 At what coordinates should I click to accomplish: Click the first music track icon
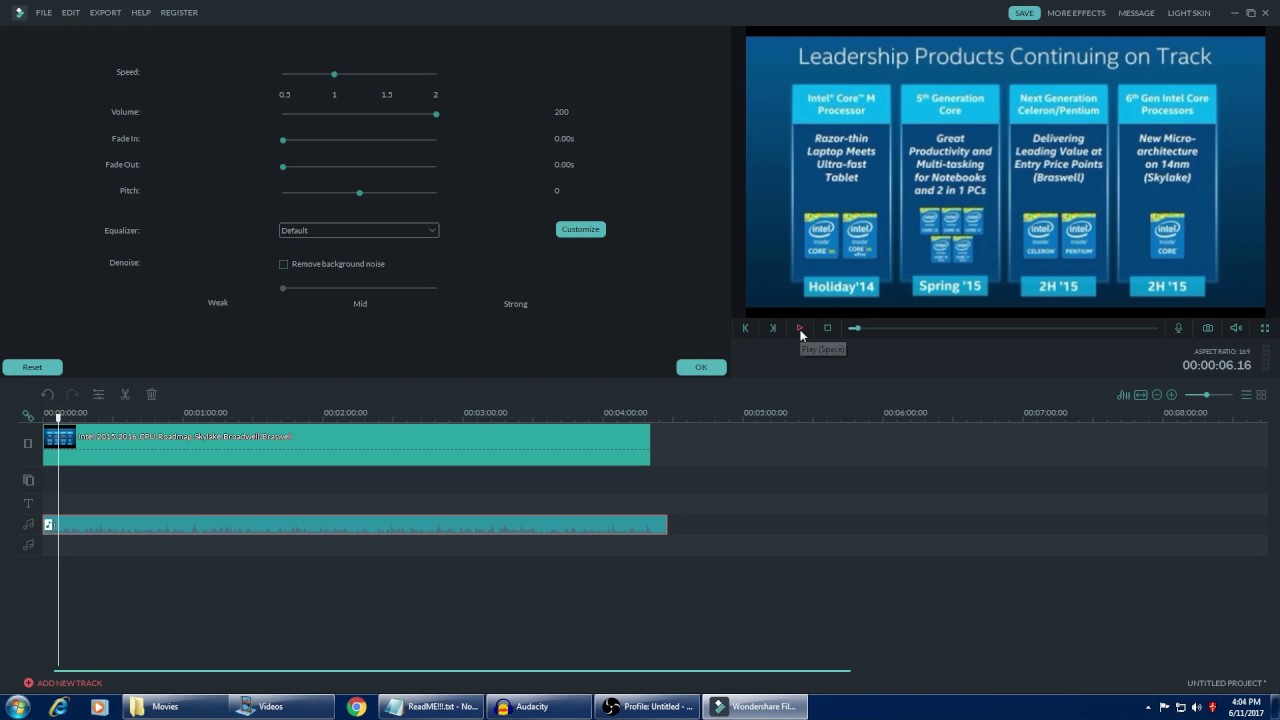[28, 524]
